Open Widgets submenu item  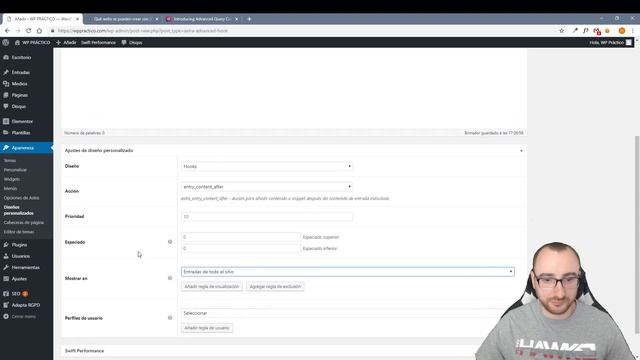click(12, 179)
